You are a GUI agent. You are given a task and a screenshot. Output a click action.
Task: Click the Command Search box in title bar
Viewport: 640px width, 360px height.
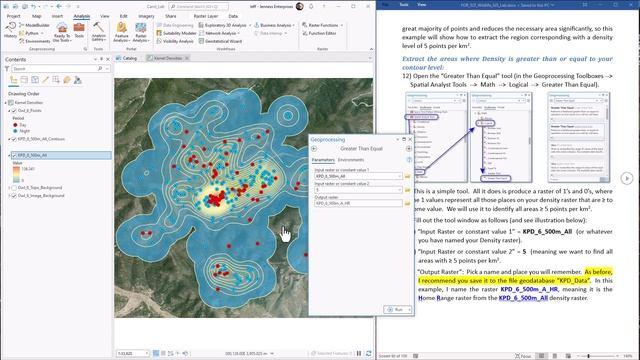pos(199,7)
